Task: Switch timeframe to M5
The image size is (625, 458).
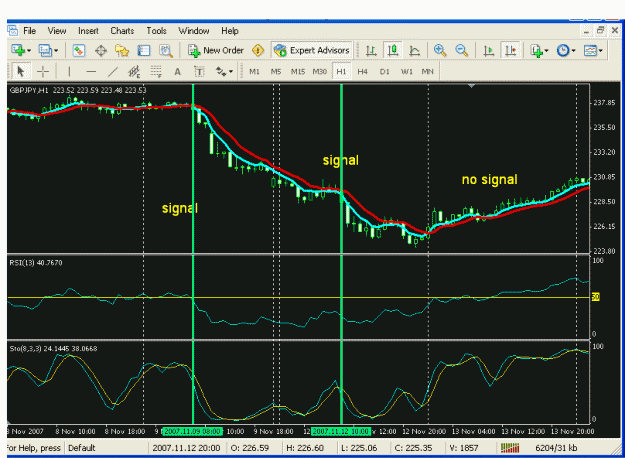Action: tap(276, 72)
